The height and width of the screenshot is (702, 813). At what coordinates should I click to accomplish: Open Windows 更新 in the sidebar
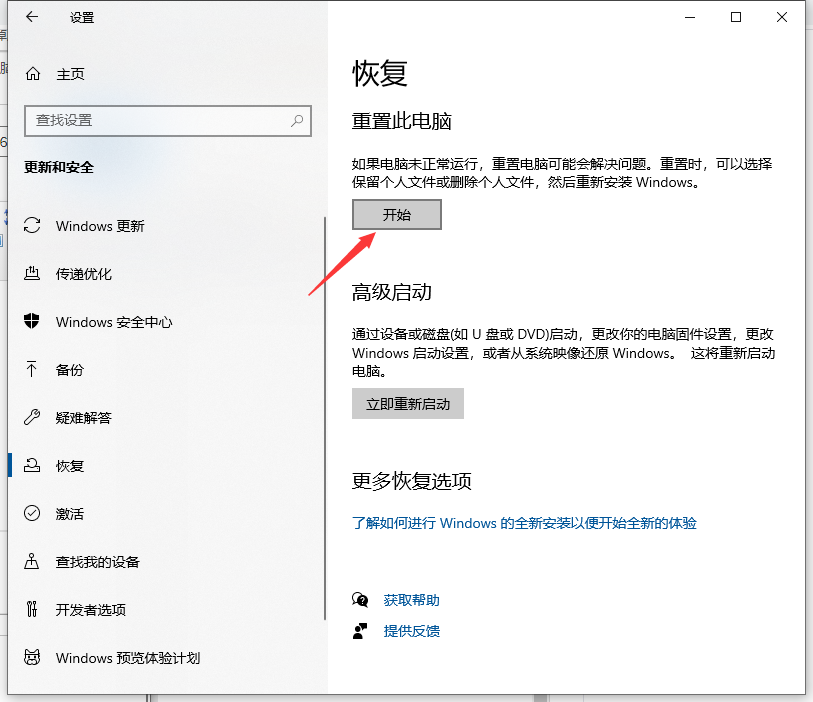[100, 226]
